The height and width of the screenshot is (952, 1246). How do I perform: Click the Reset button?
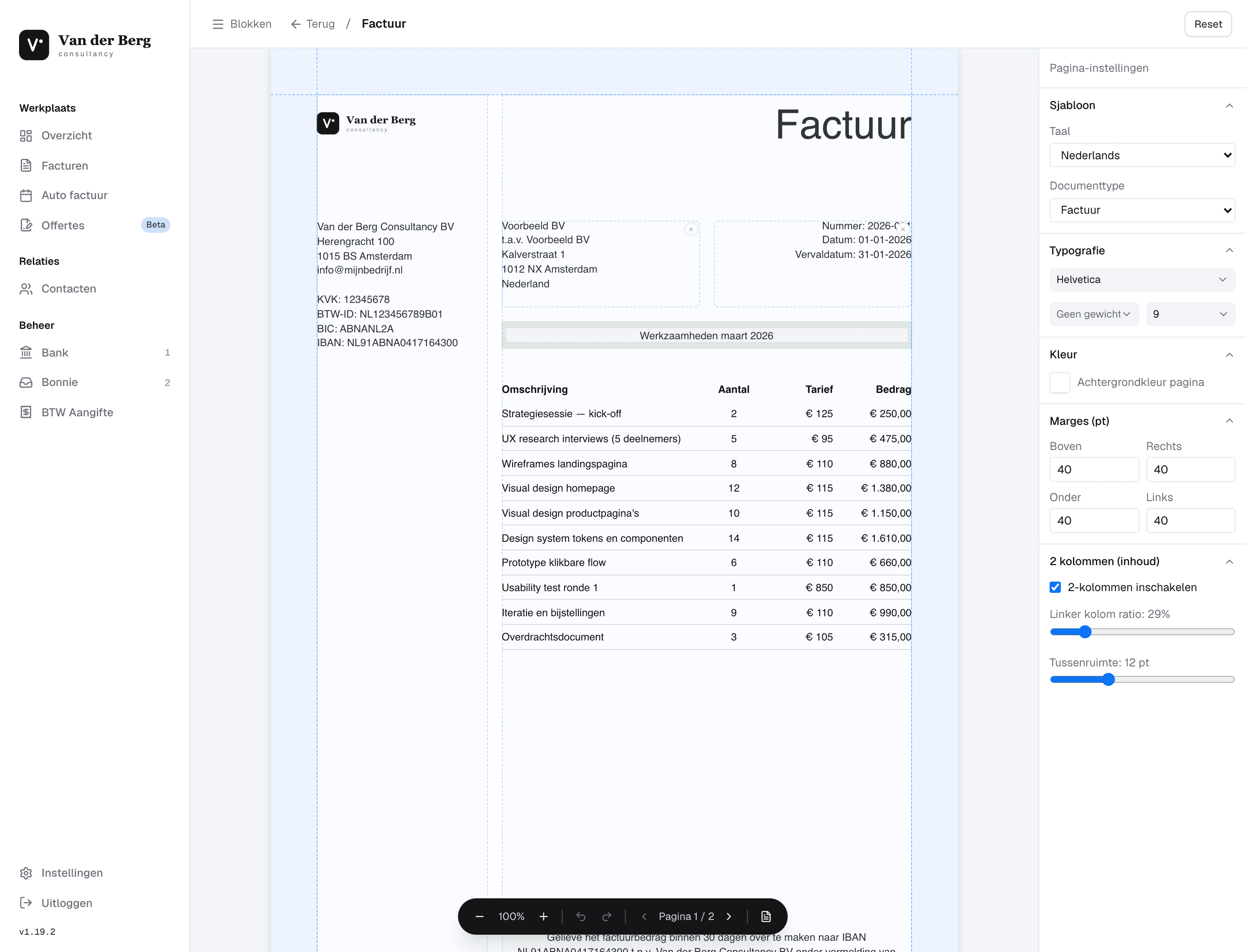tap(1208, 24)
